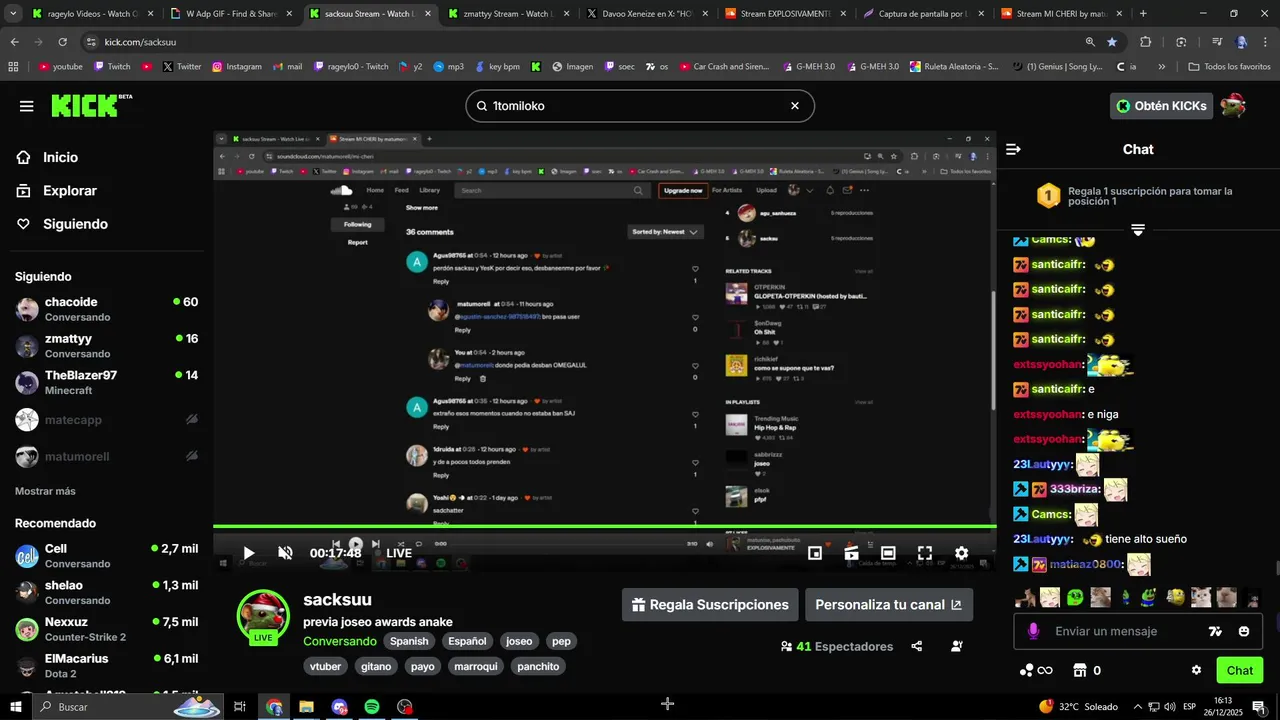1280x720 pixels.
Task: Open the emoji picker in chat
Action: [x=1244, y=631]
